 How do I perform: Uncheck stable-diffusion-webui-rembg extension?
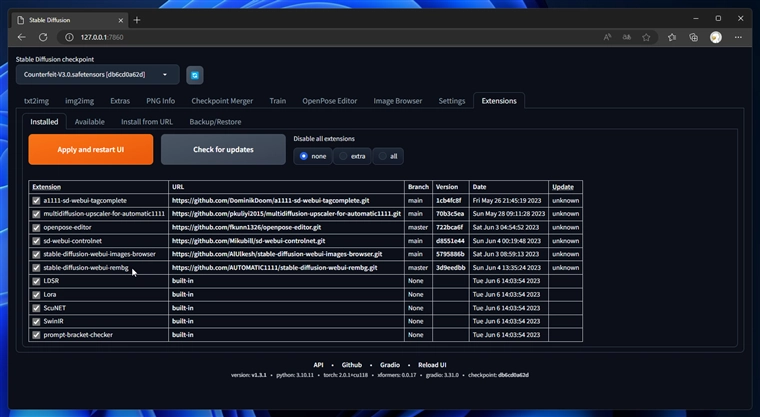[x=36, y=268]
